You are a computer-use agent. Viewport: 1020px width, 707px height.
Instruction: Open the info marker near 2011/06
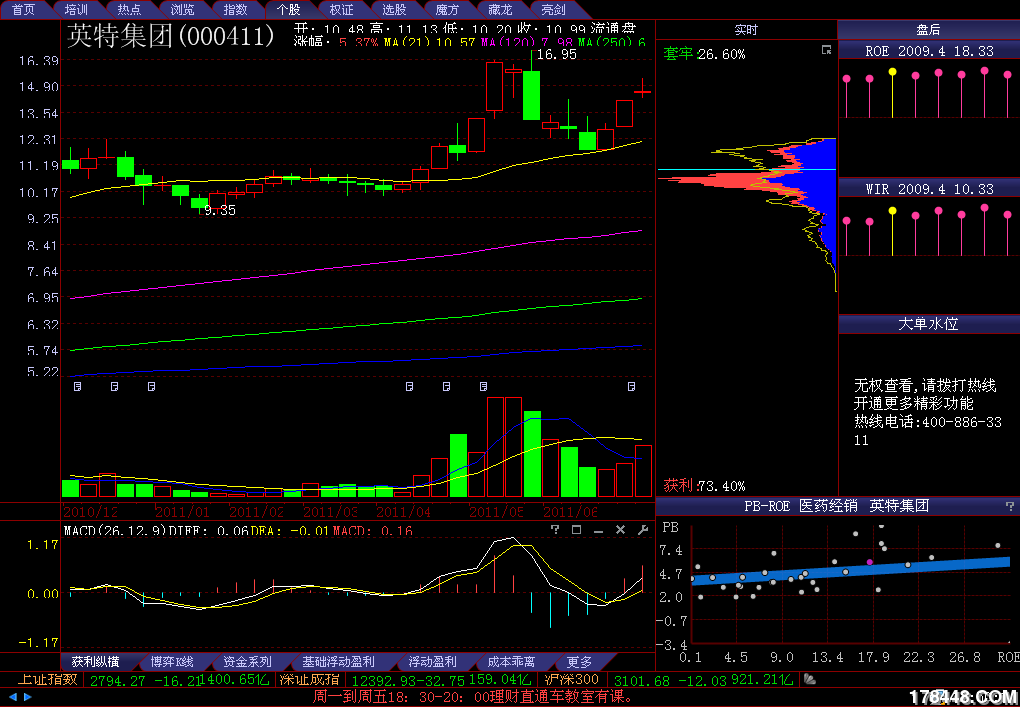(x=632, y=385)
